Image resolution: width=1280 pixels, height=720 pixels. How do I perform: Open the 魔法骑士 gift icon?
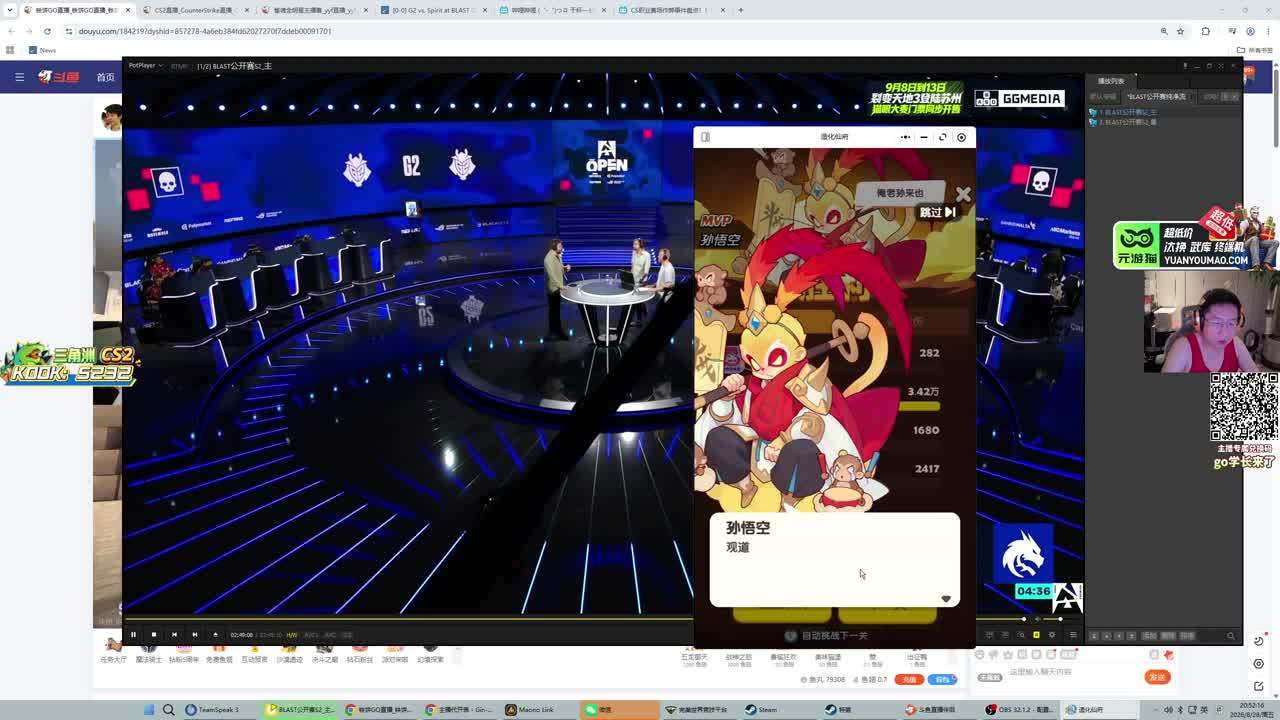148,653
